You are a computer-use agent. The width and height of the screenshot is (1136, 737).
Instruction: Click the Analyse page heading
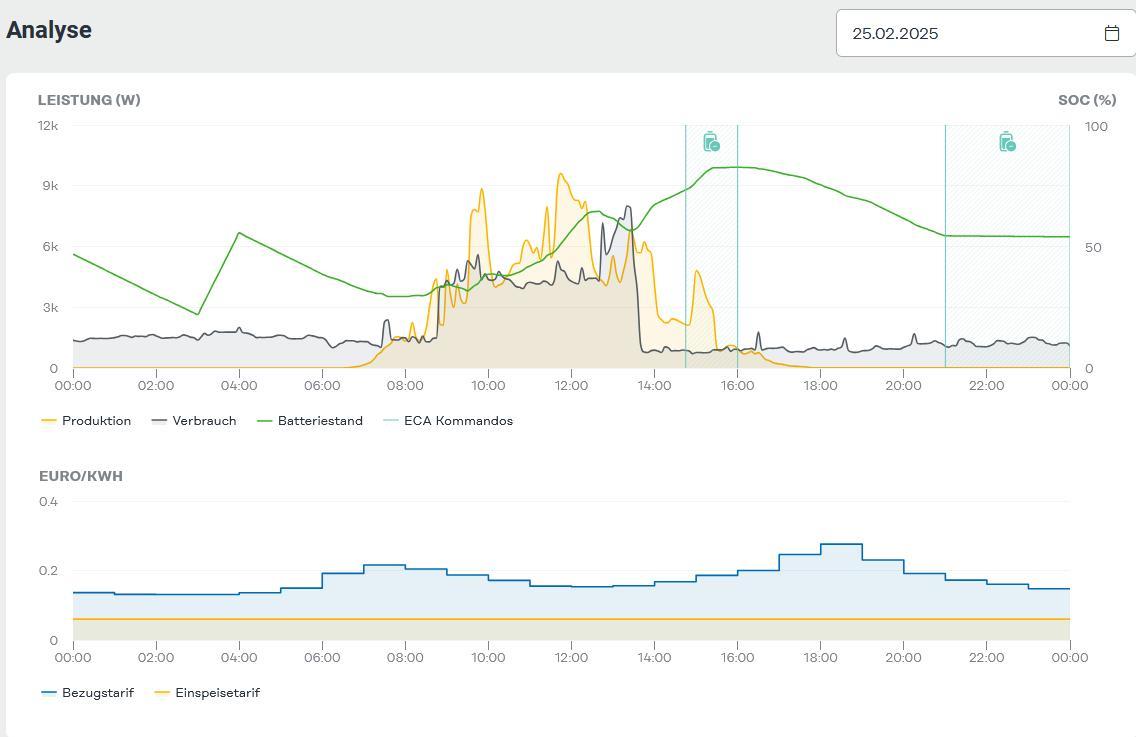[49, 30]
